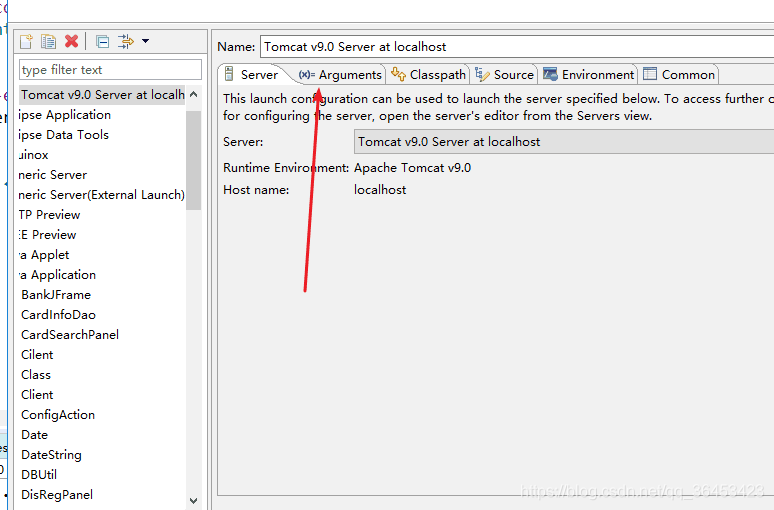774x510 pixels.
Task: Select the Eclipse Application entry
Action: click(x=65, y=115)
